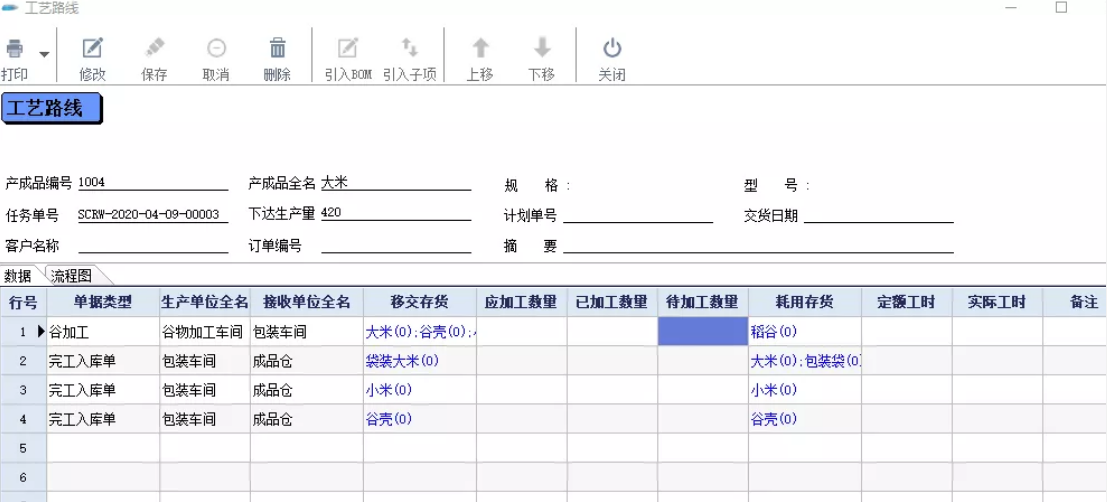Click the 行号 column header
The height and width of the screenshot is (502, 1107).
coord(23,302)
